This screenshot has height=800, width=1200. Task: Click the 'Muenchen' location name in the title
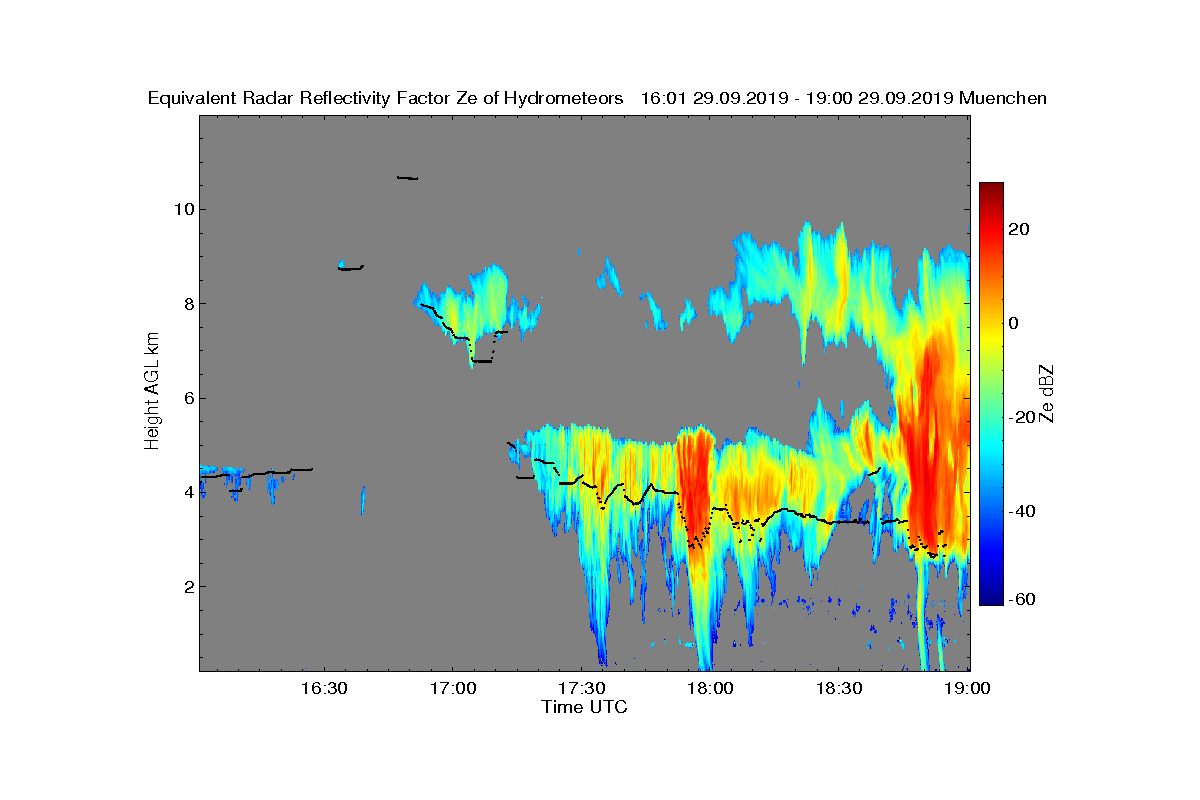(1003, 98)
